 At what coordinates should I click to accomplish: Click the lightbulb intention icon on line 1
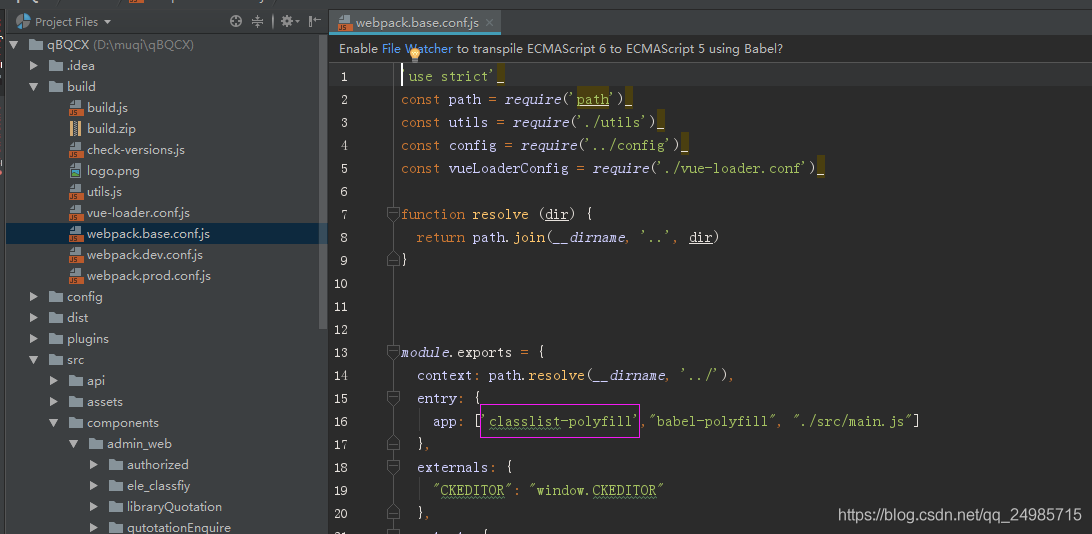[416, 56]
